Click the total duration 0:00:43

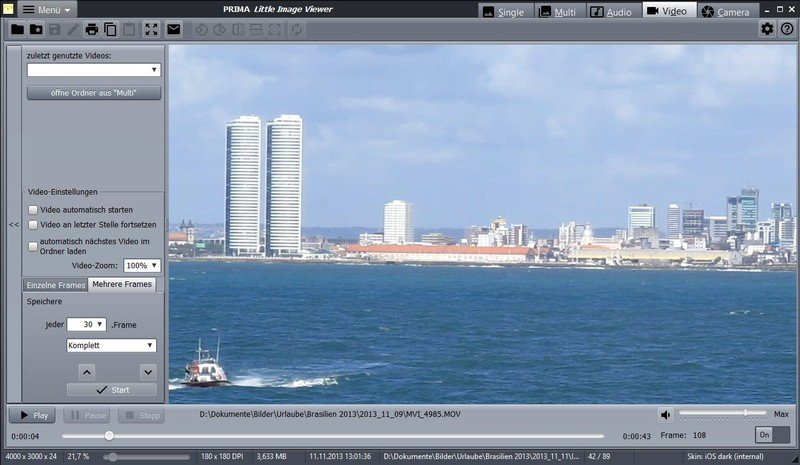(x=636, y=436)
